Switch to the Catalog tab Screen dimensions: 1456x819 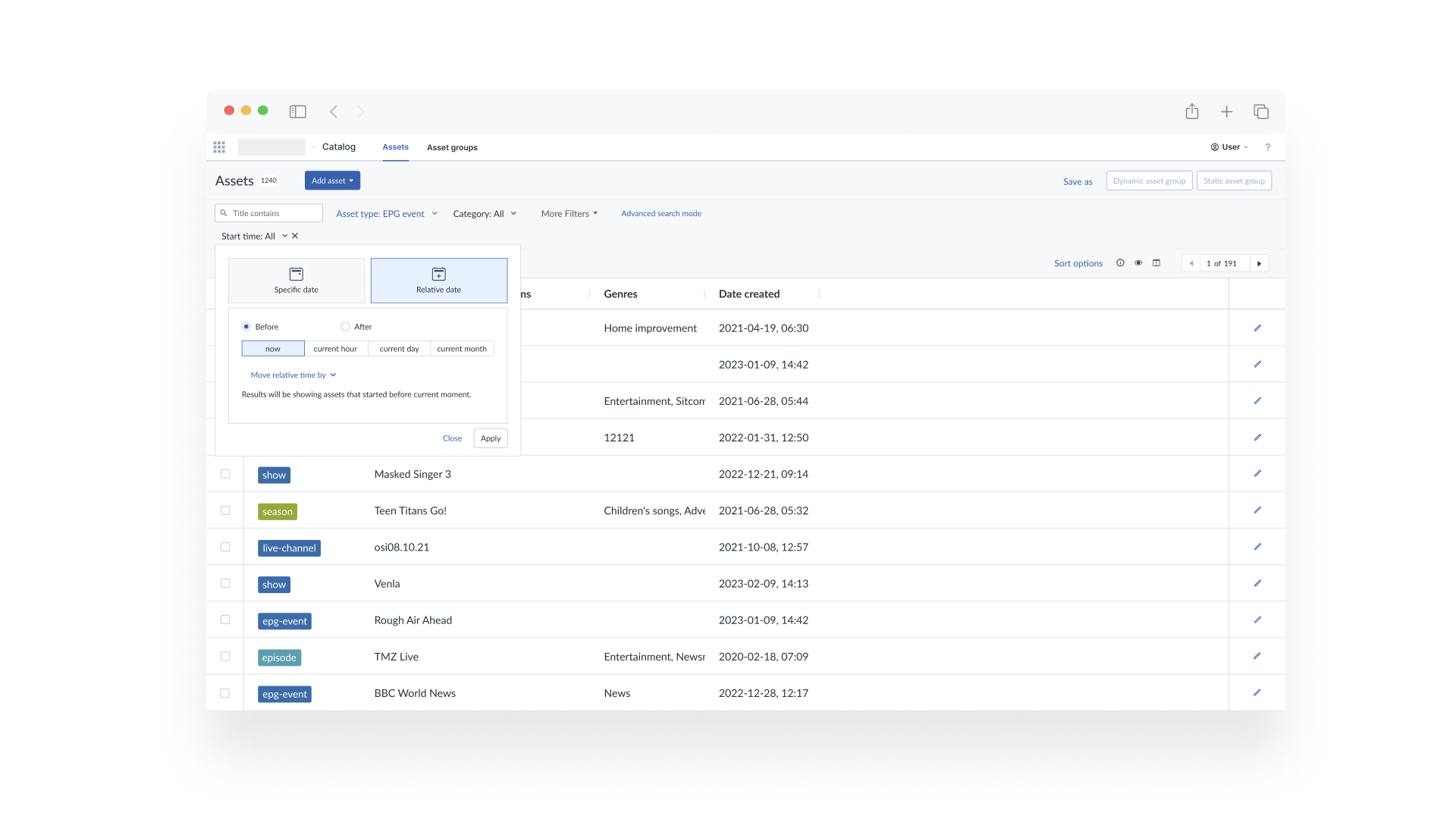[339, 147]
